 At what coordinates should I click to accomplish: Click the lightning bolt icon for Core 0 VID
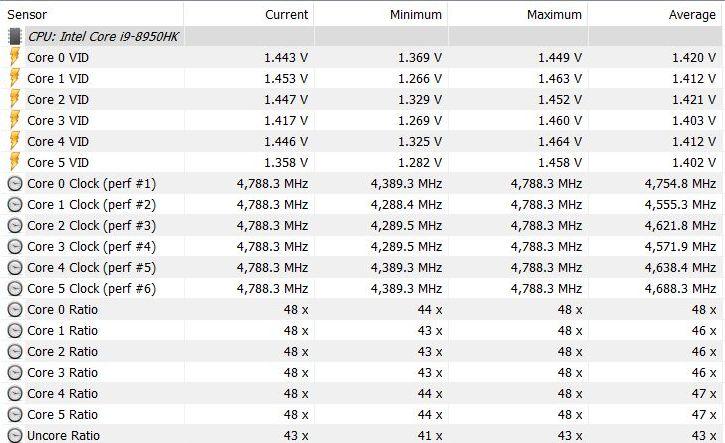[x=15, y=57]
